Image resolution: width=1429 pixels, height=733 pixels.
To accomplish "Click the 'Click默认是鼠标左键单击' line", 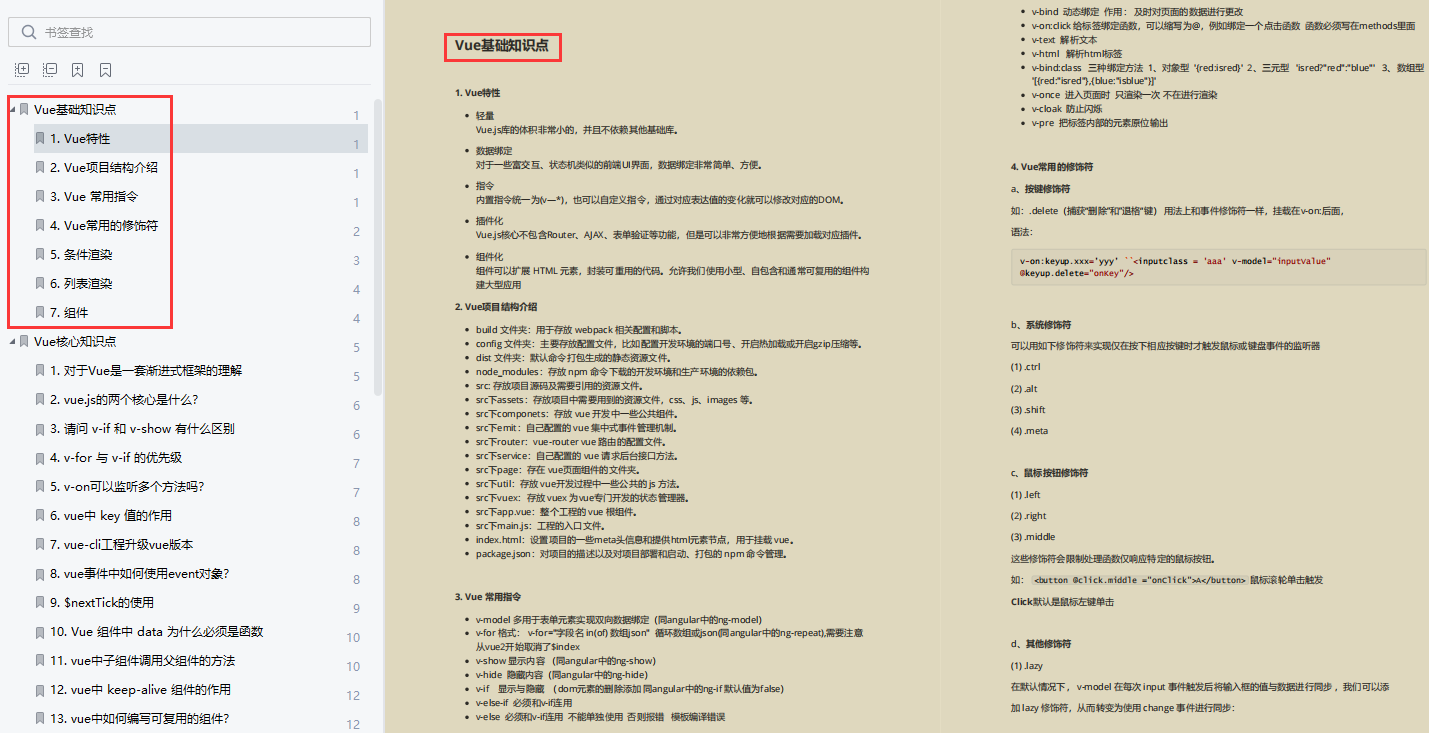I will 1062,602.
